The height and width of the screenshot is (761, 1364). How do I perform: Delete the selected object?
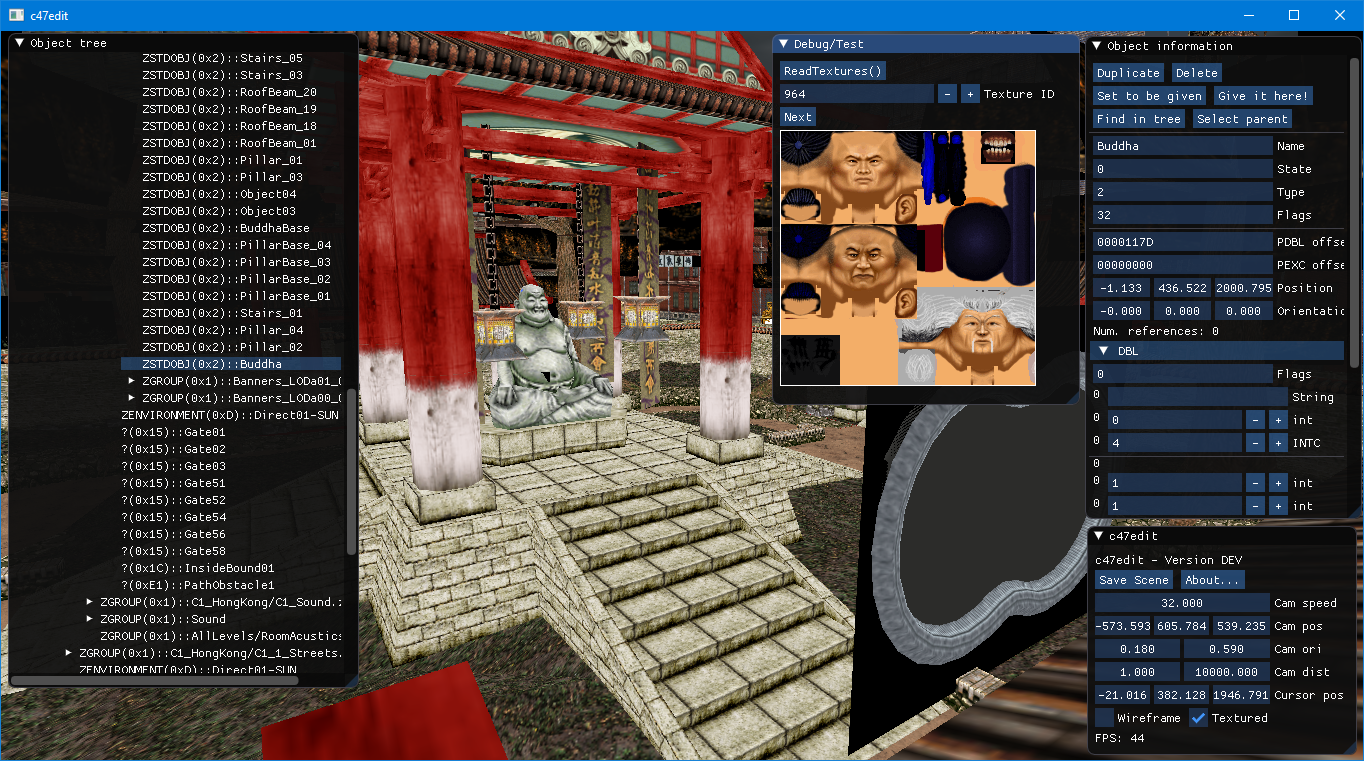1196,73
